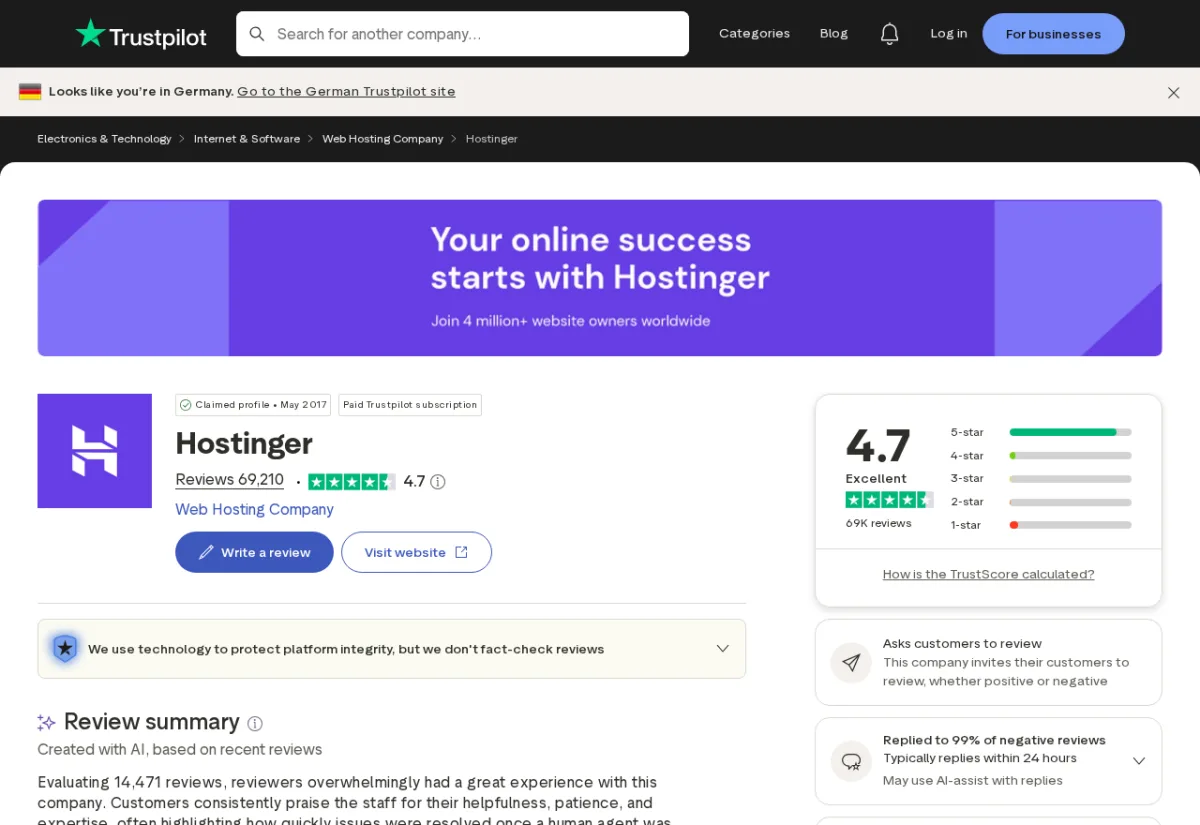Click the Hostinger promotional banner
This screenshot has height=825, width=1200.
(x=600, y=278)
